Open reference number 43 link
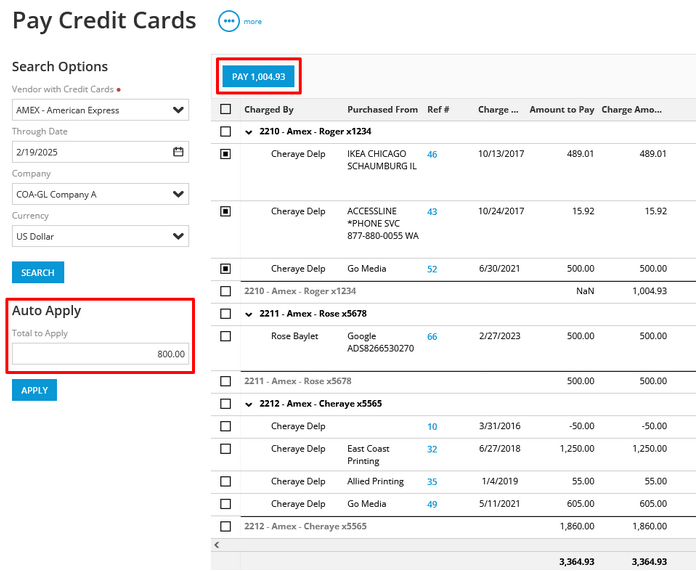The width and height of the screenshot is (698, 571). 432,212
